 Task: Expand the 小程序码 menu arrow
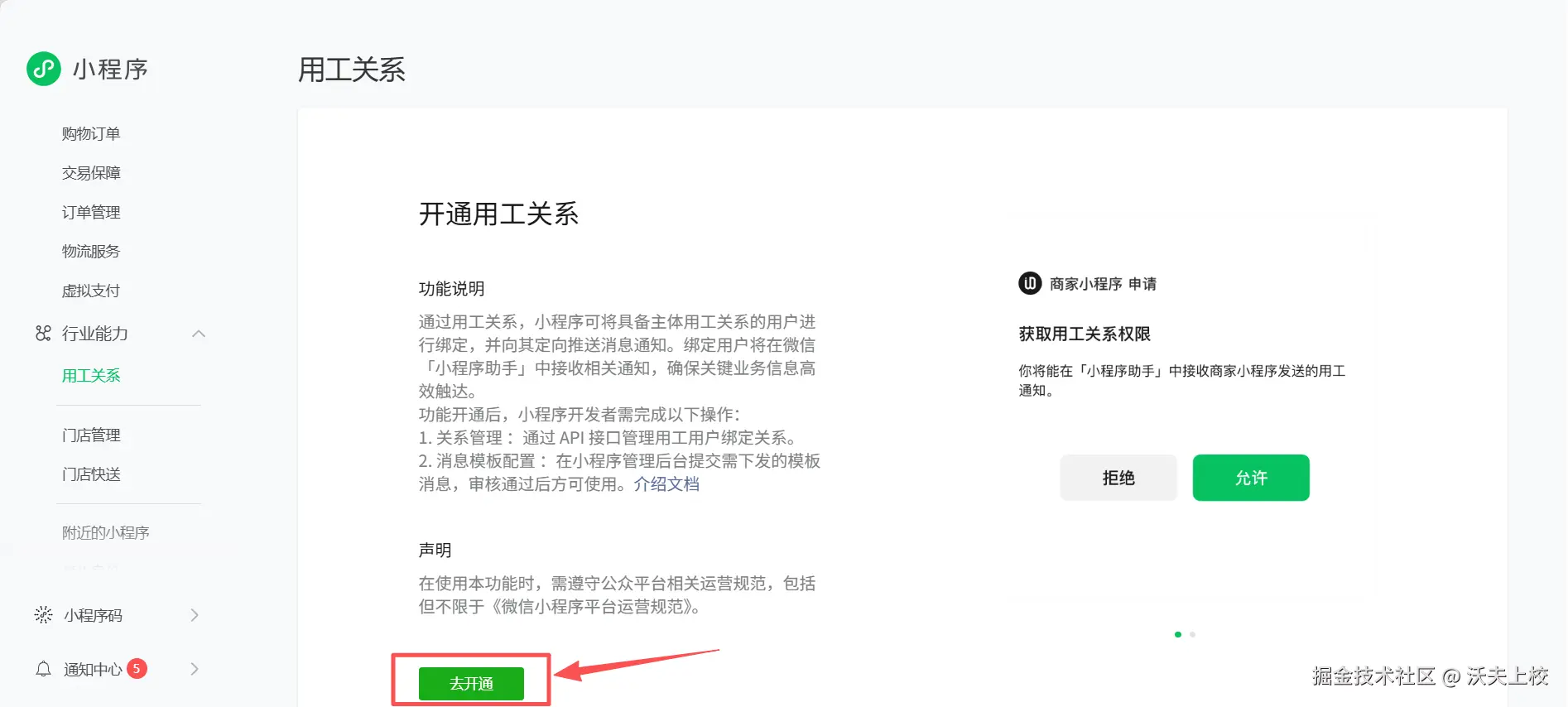tap(195, 614)
